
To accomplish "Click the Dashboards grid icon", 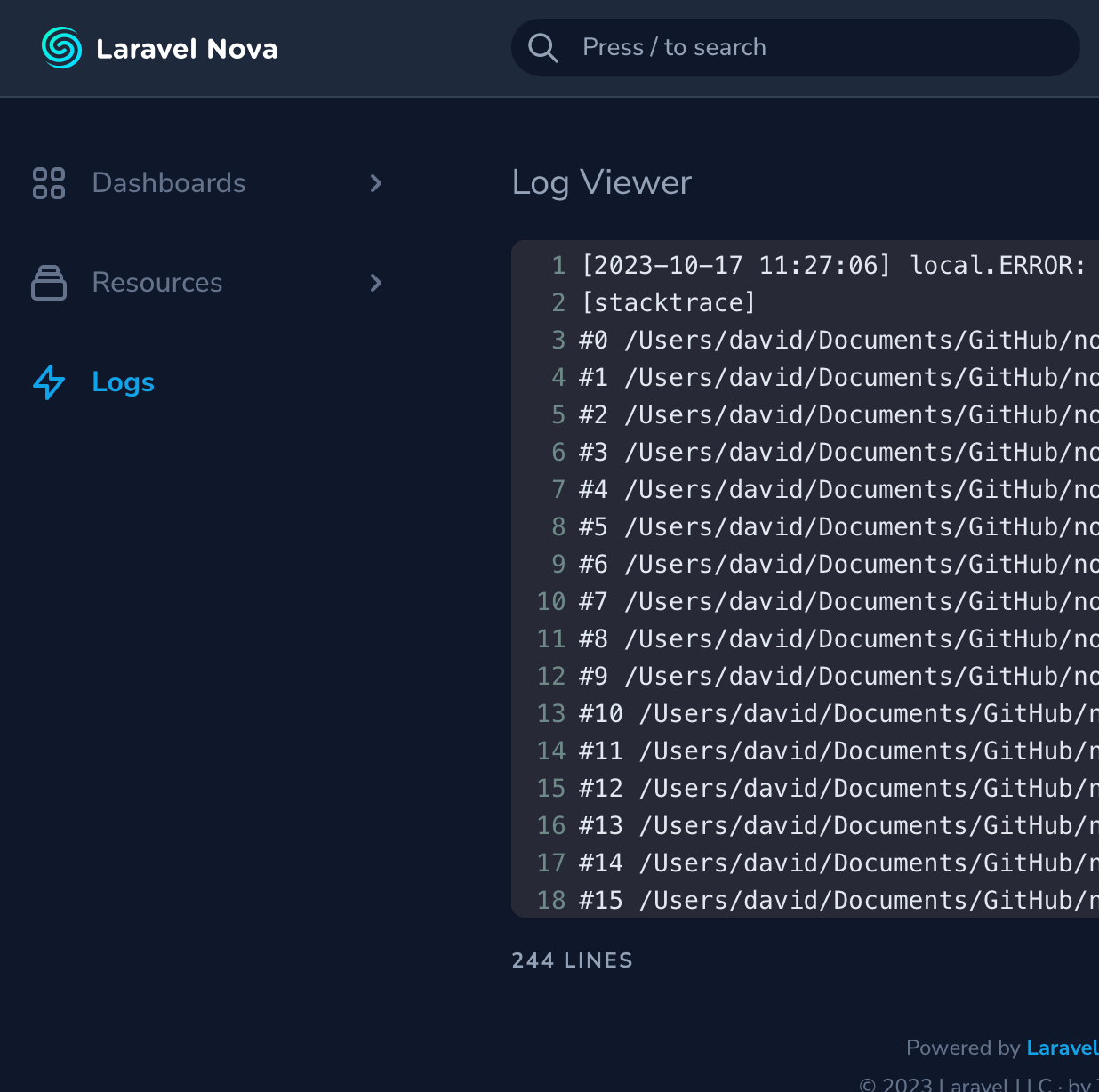I will (49, 183).
